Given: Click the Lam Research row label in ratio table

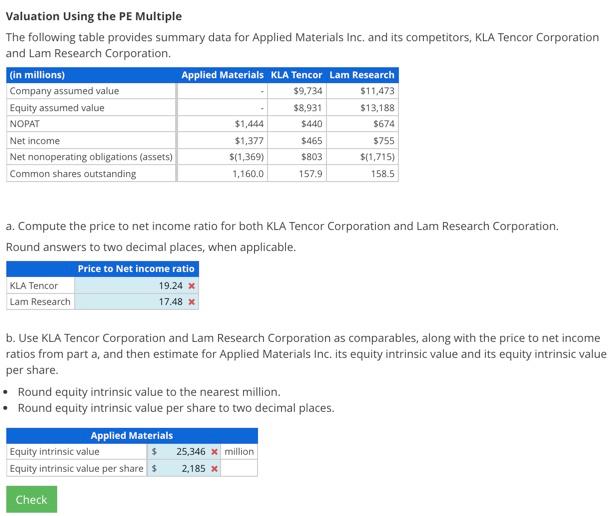Looking at the screenshot, I should [40, 302].
